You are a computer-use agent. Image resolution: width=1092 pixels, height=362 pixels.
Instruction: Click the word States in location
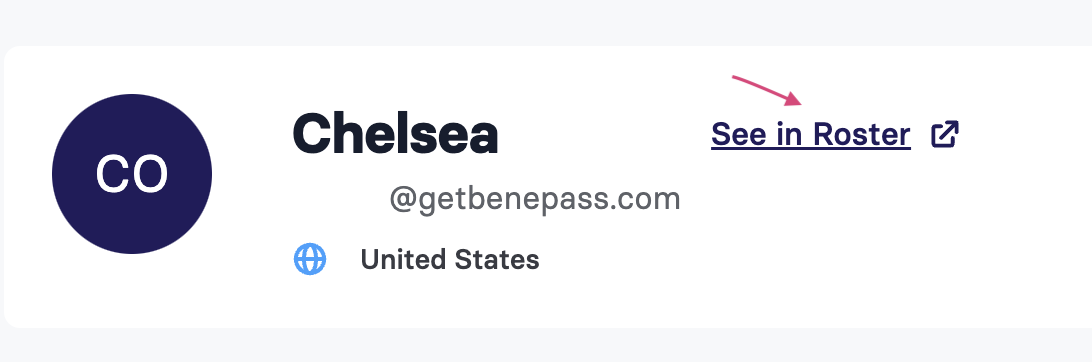coord(497,260)
